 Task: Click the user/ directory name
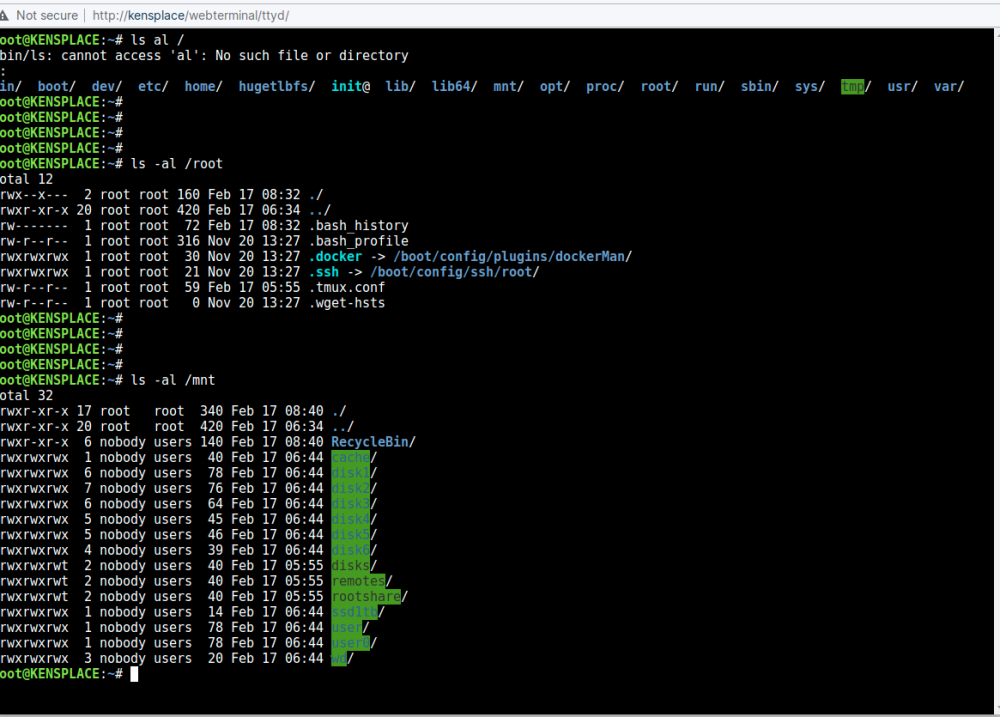pyautogui.click(x=351, y=628)
